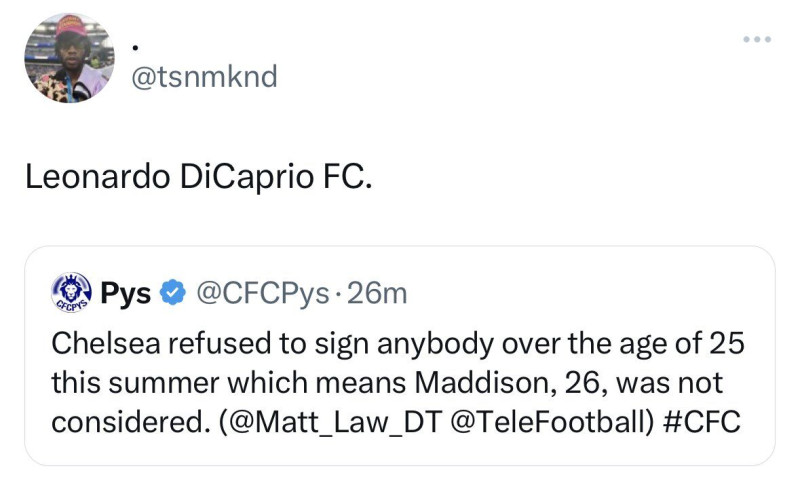Click the @tsnmknd handle
800x498 pixels.
coord(204,77)
